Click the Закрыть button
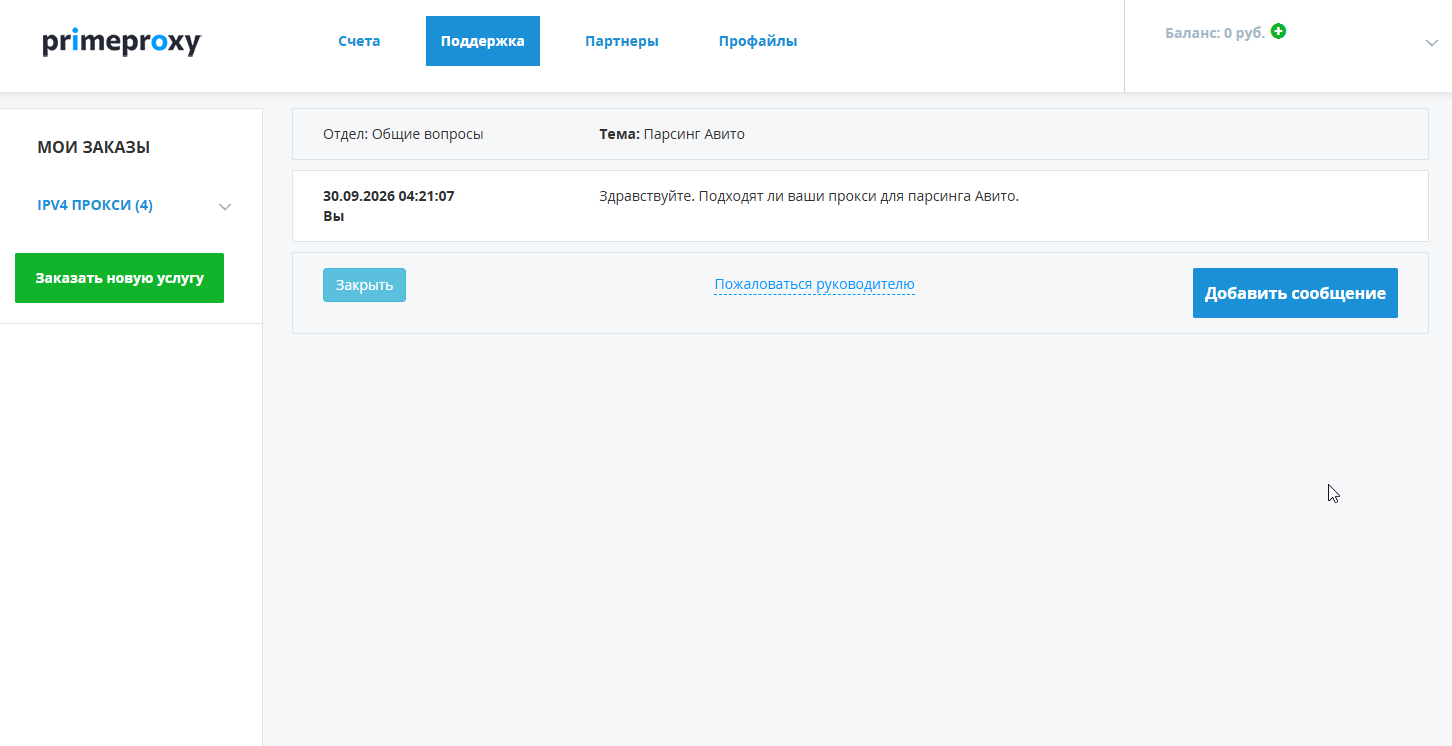The width and height of the screenshot is (1452, 746). click(x=364, y=285)
